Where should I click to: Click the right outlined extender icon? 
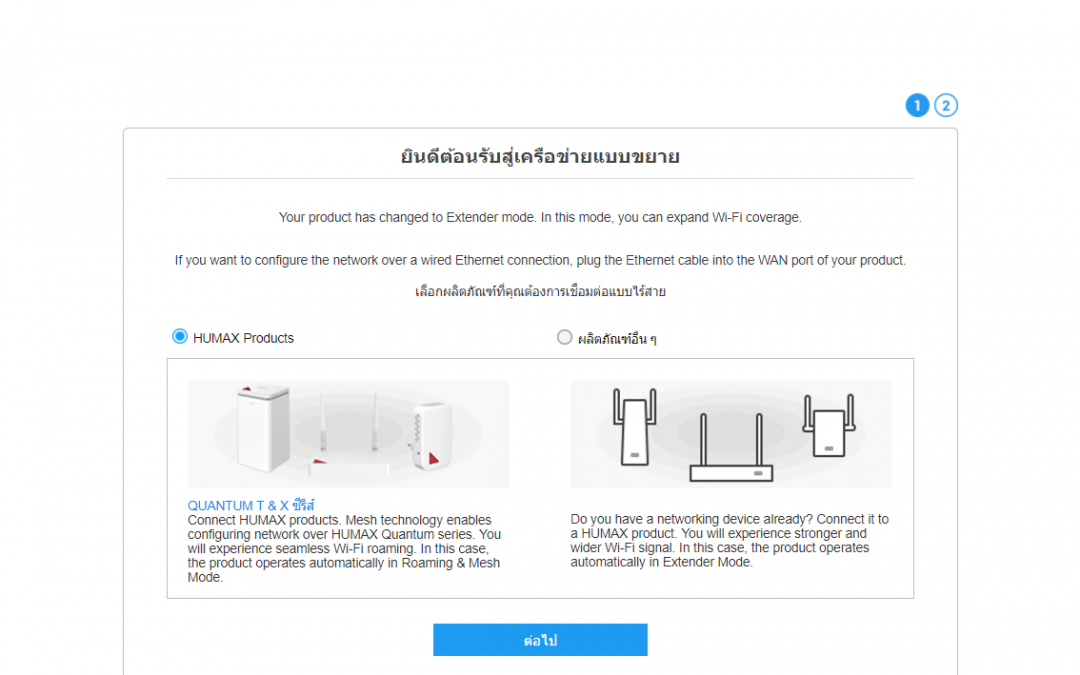click(829, 426)
